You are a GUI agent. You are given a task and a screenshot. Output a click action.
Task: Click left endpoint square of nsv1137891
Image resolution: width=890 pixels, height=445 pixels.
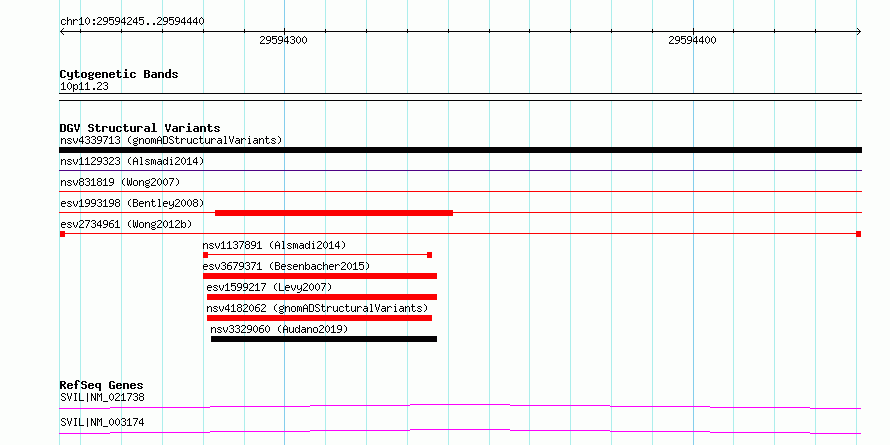[x=205, y=255]
